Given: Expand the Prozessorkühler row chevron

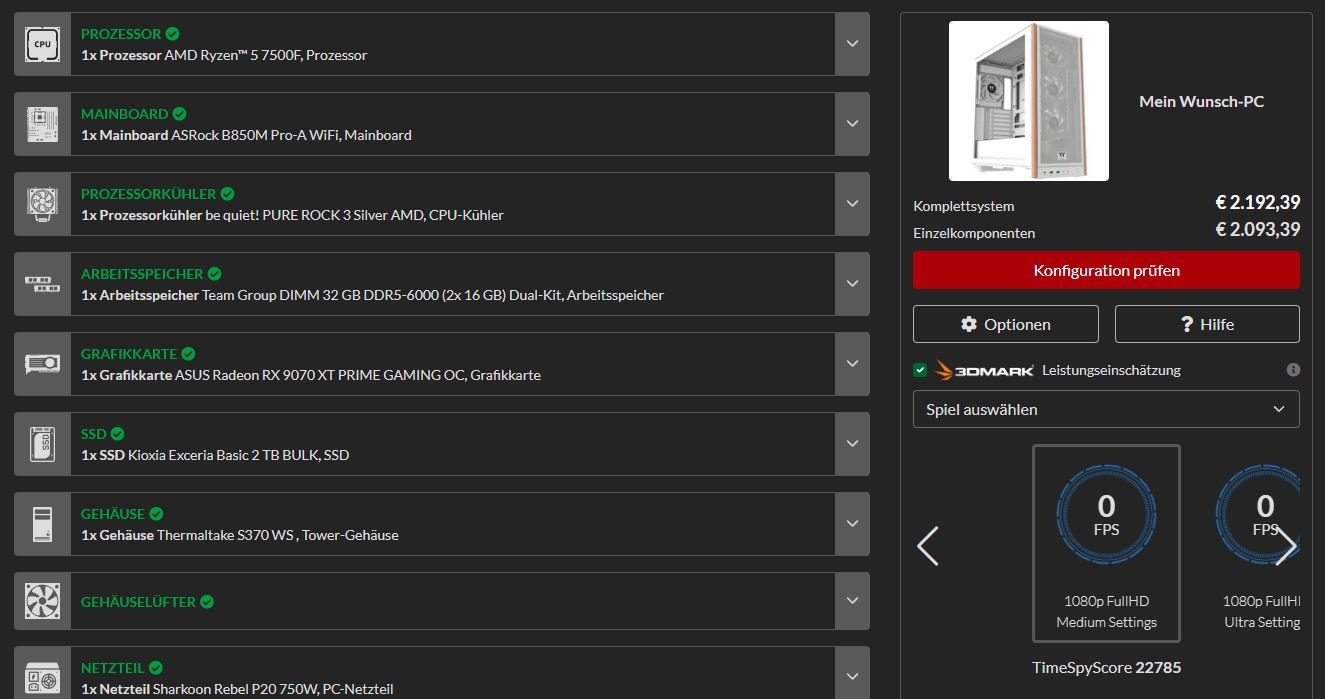Looking at the screenshot, I should [x=852, y=204].
